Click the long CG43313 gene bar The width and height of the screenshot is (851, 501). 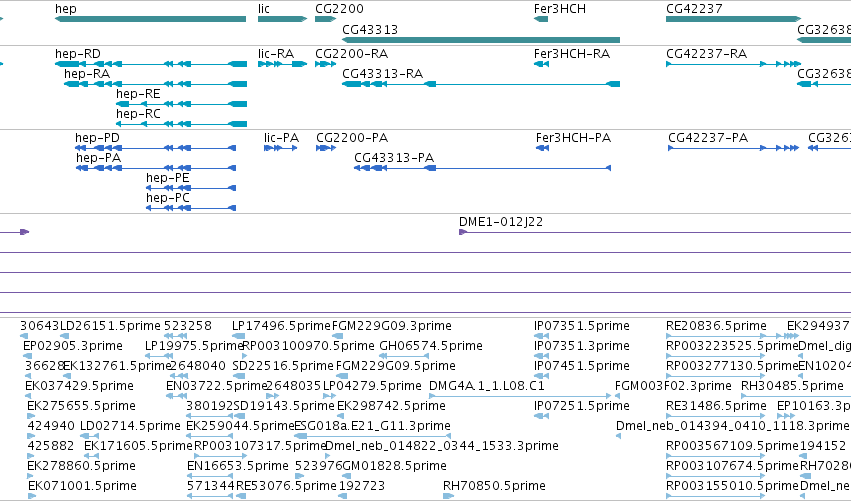(x=481, y=40)
